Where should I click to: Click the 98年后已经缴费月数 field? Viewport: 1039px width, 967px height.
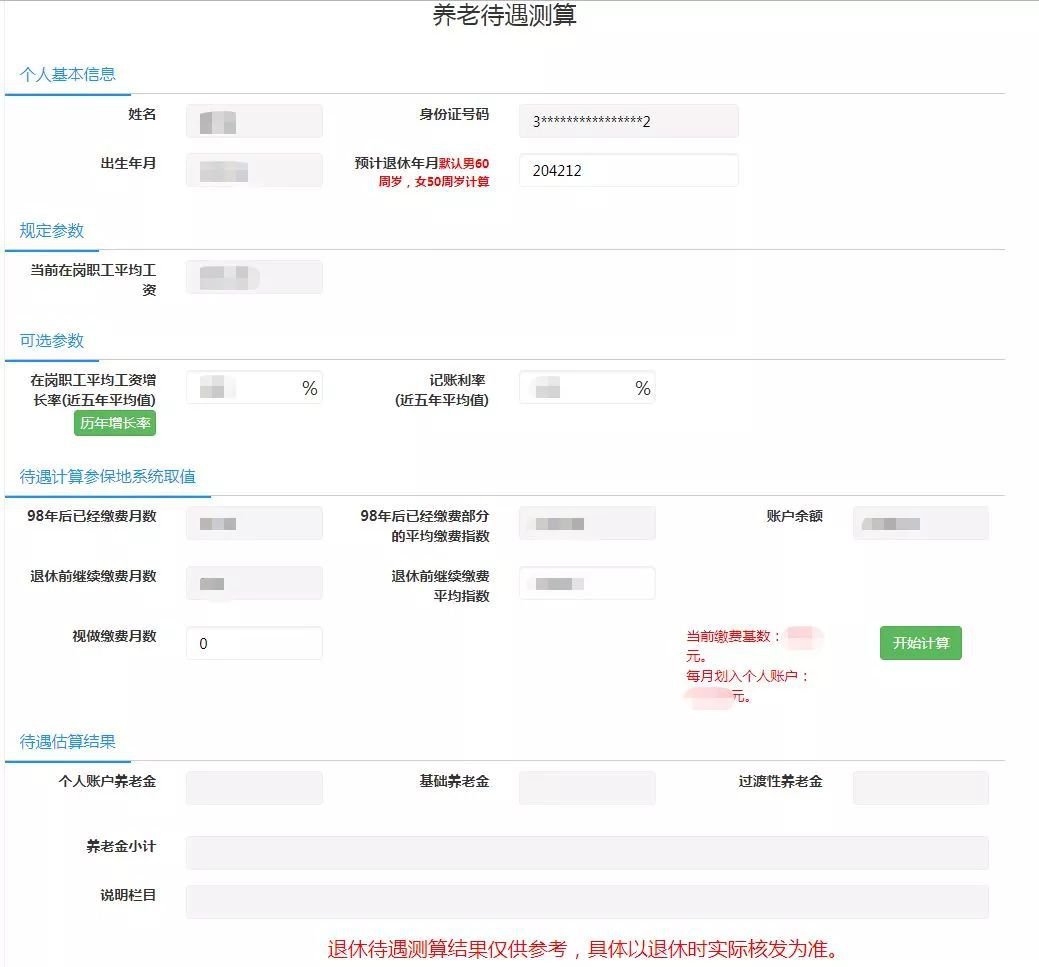254,523
